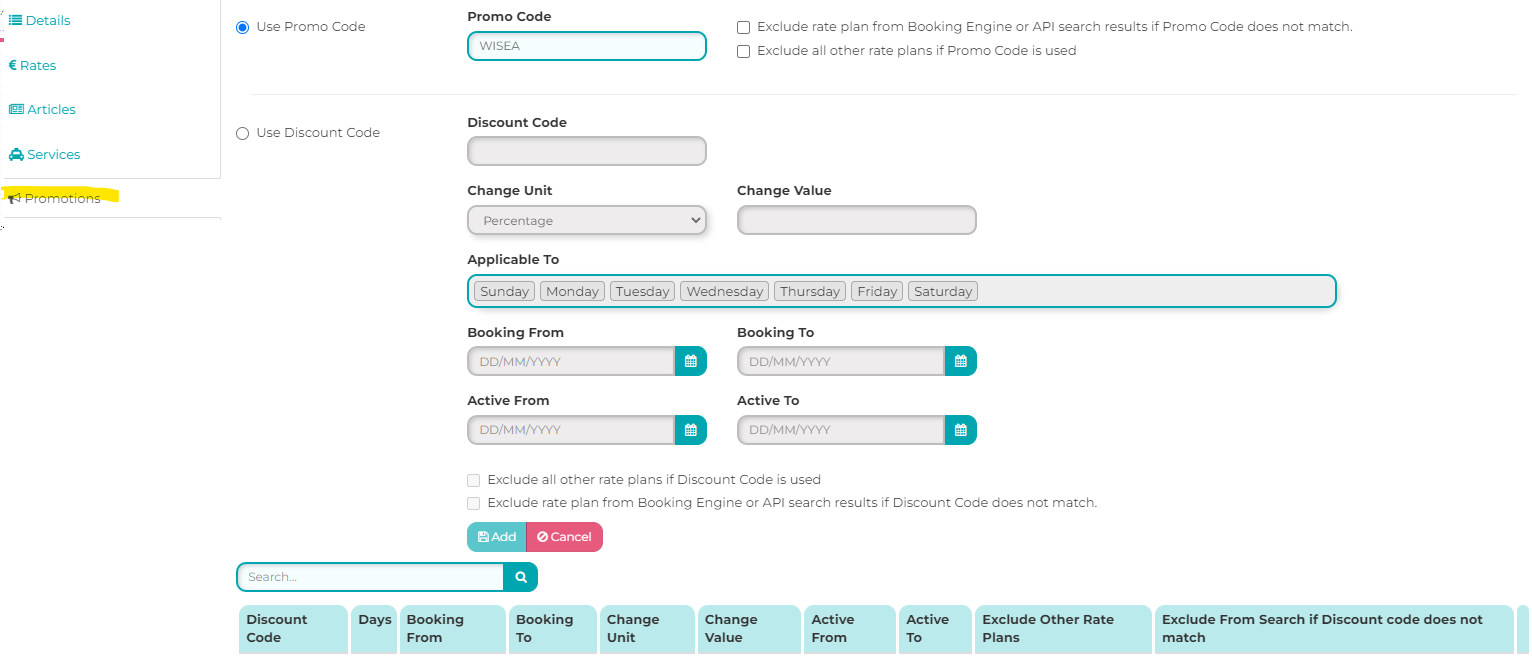Open the Details sidebar tab

click(40, 20)
